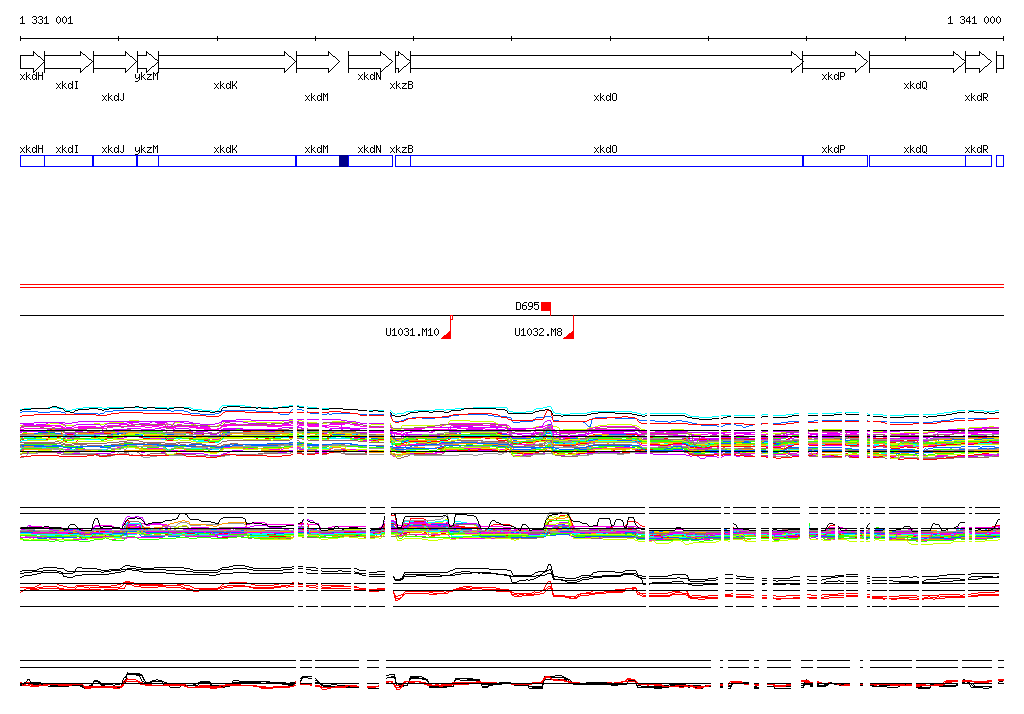Select the xkdK blue box
Screen dimensions: 1024x714
pos(227,161)
